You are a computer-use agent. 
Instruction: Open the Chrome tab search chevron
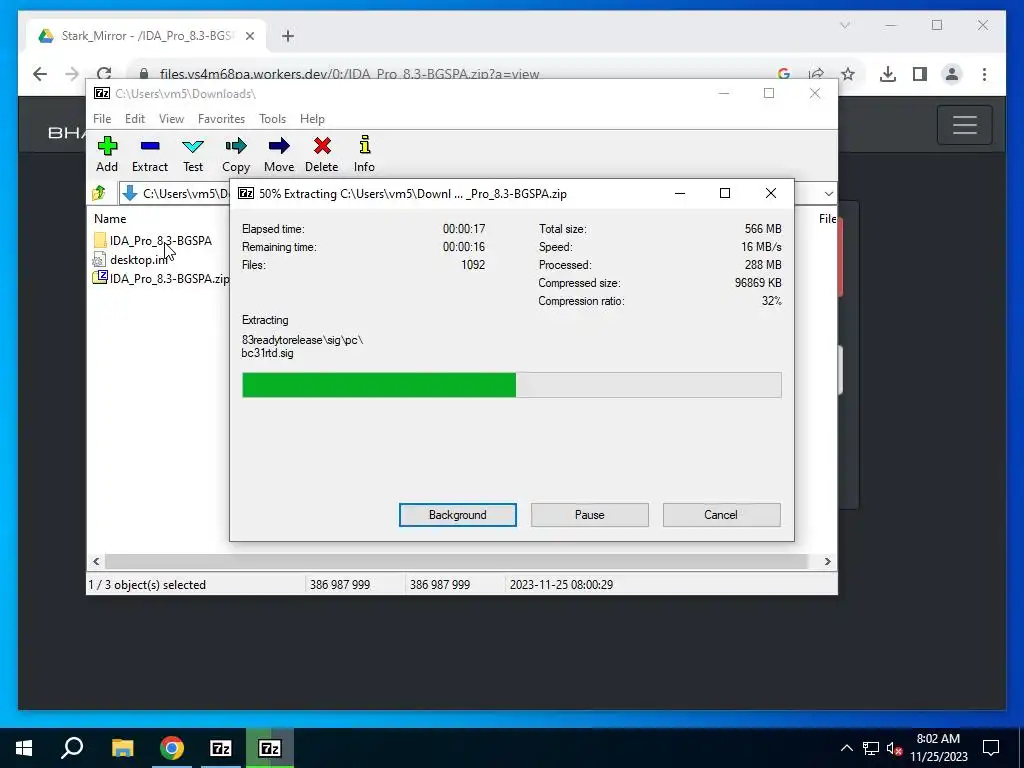coord(844,25)
